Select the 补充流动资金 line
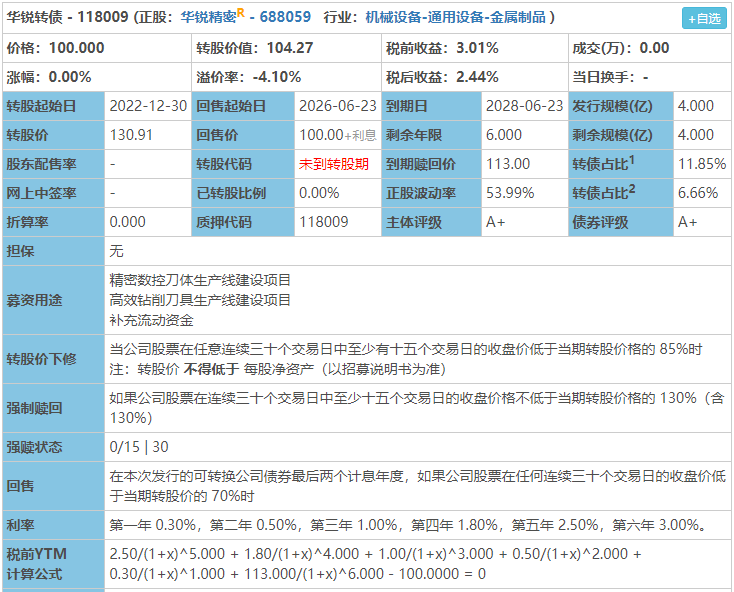Viewport: 734px width, 592px height. 152,320
